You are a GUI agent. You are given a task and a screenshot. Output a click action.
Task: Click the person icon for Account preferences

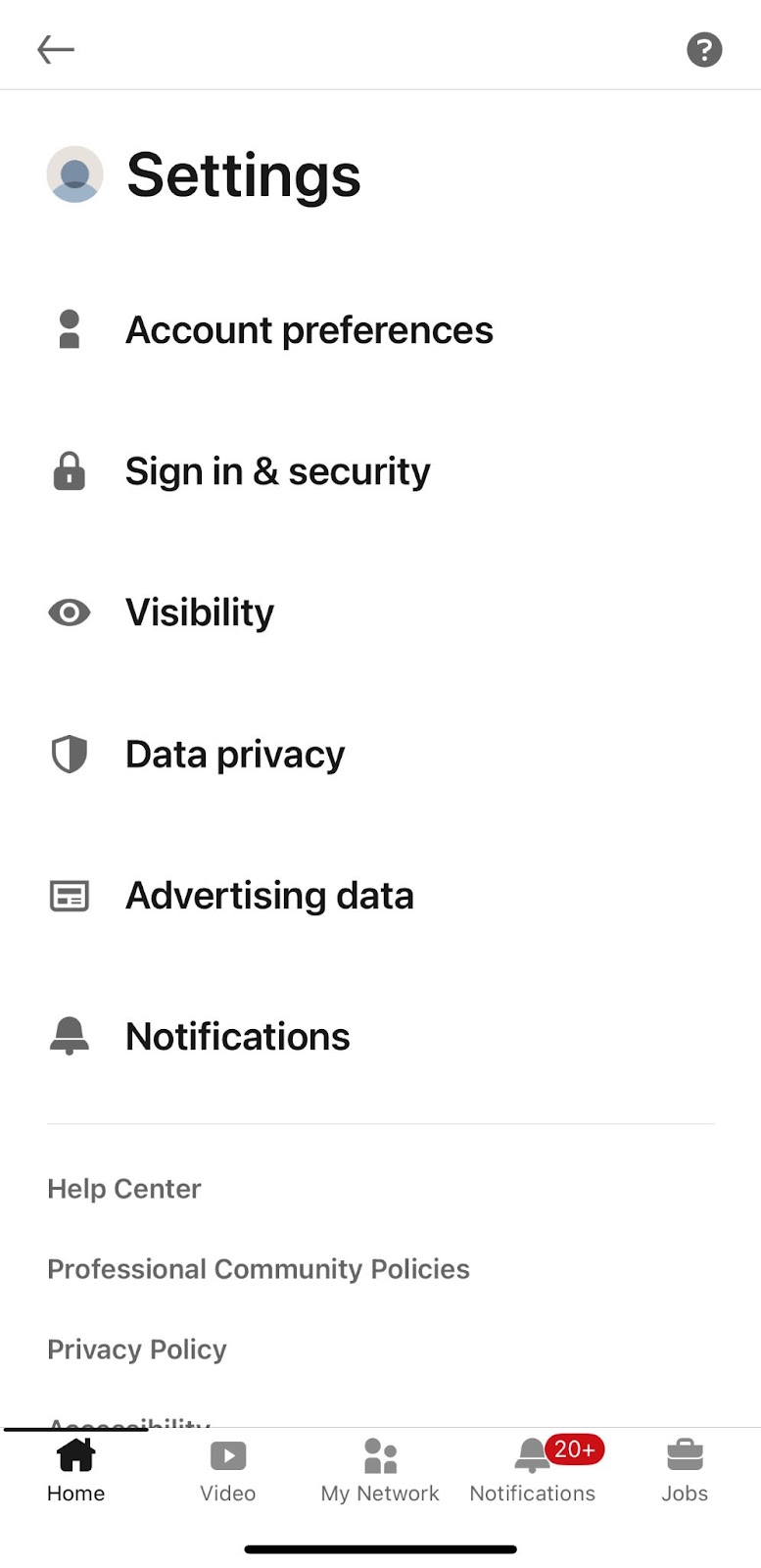pos(69,329)
